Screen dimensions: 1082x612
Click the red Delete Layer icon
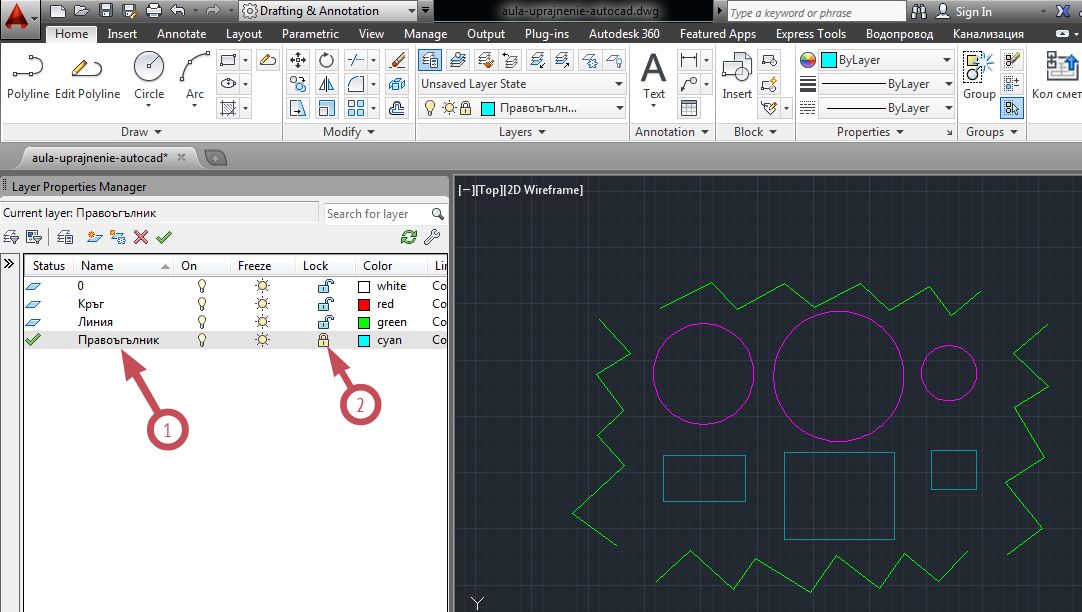(x=141, y=237)
